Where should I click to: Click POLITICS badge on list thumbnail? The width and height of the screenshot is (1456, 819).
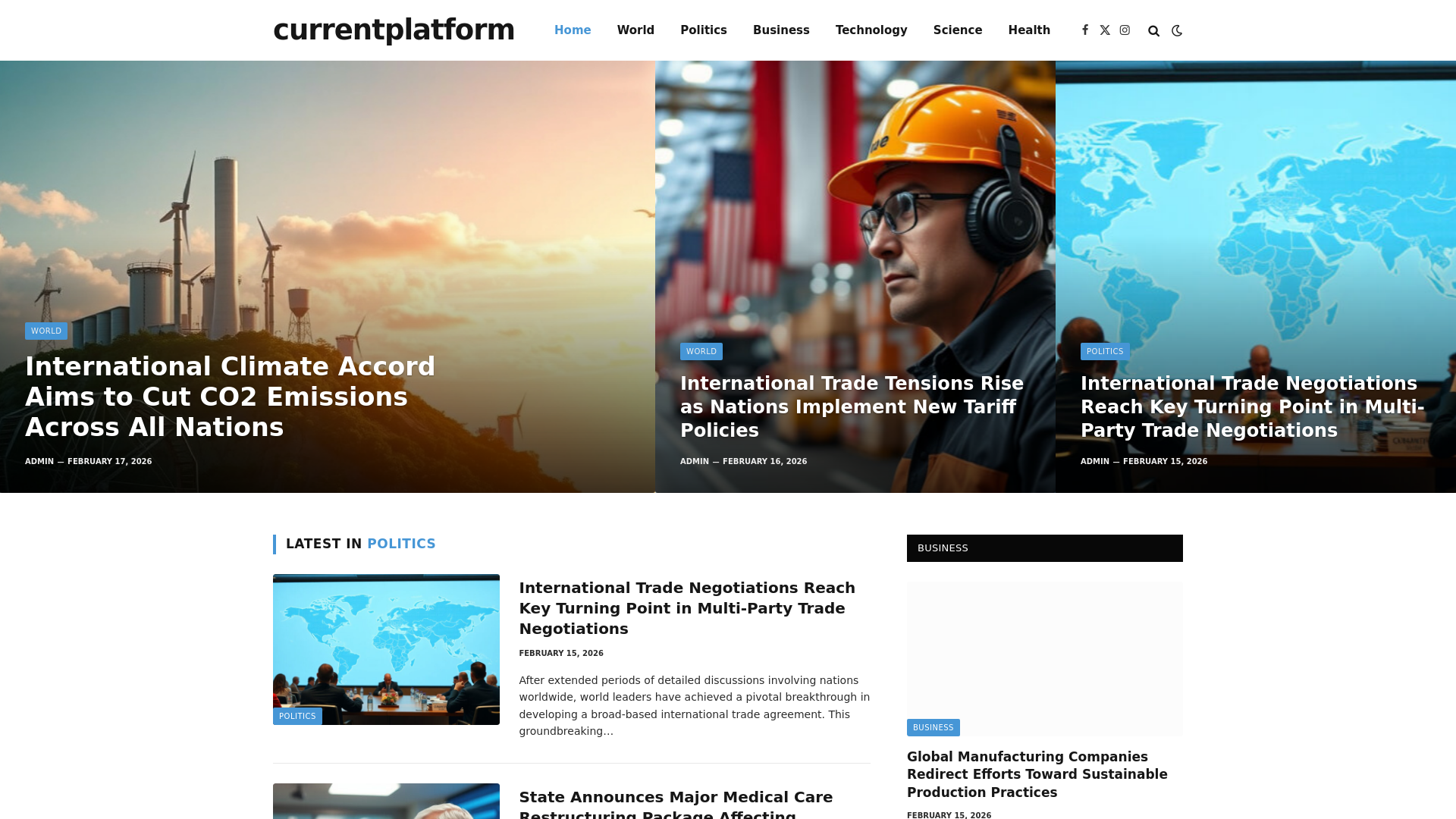pos(297,716)
